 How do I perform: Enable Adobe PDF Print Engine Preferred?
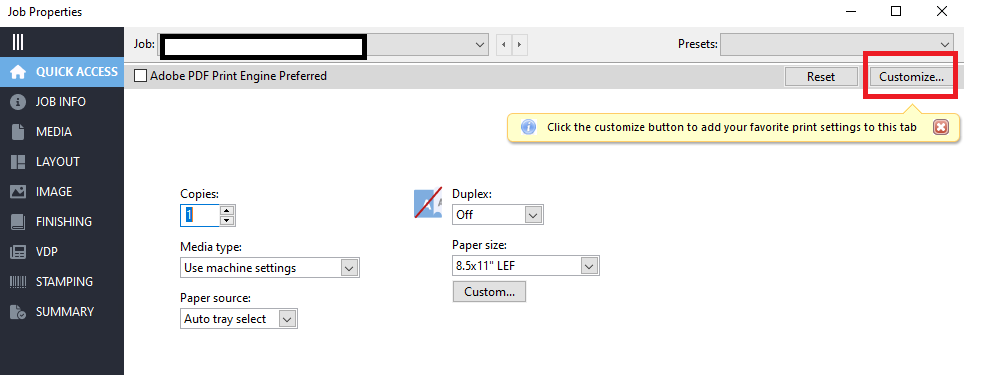pos(140,76)
